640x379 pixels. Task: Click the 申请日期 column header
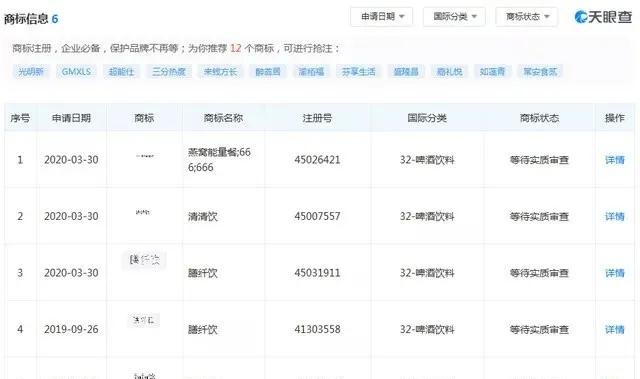[71, 118]
